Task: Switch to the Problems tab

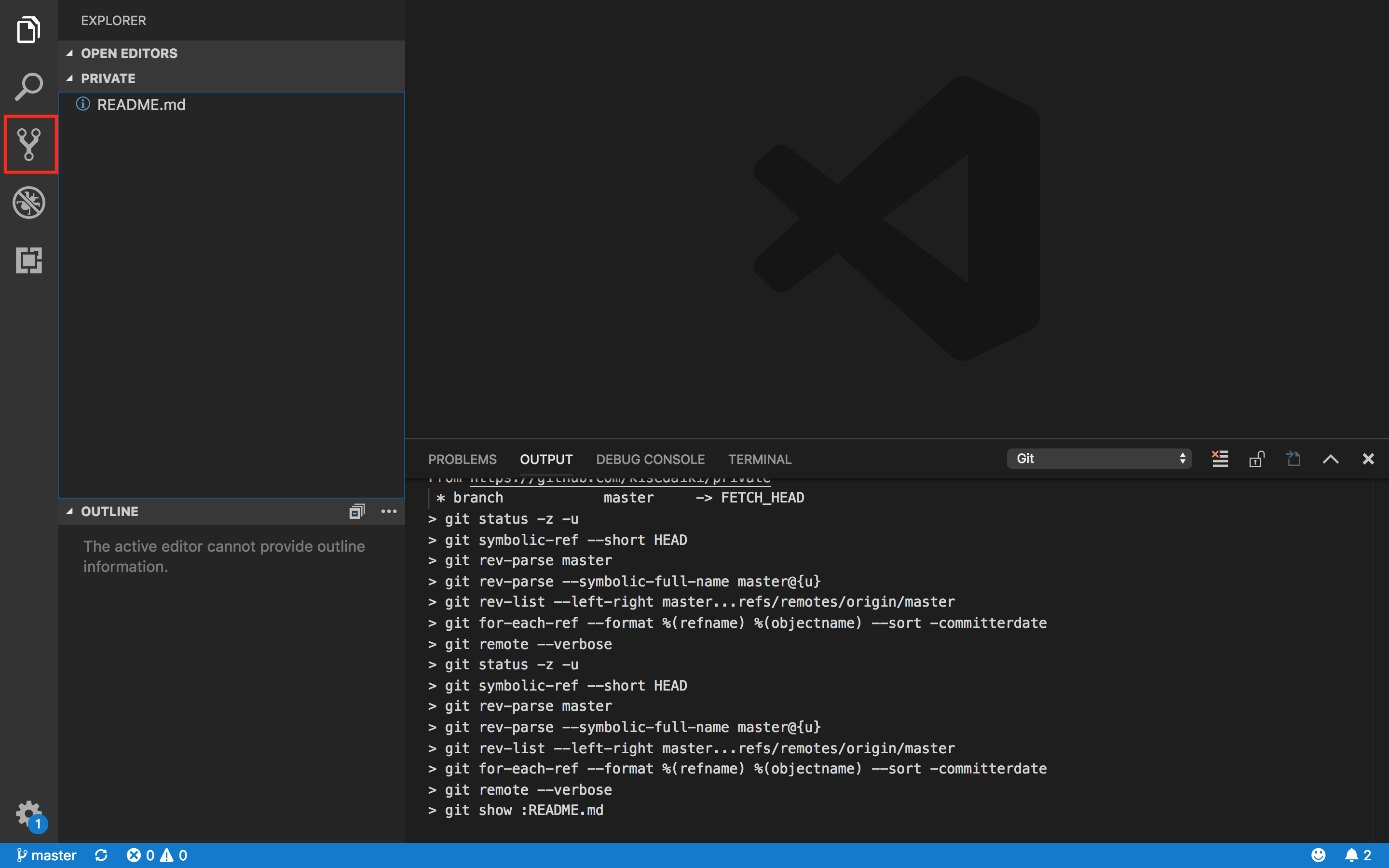Action: click(462, 459)
